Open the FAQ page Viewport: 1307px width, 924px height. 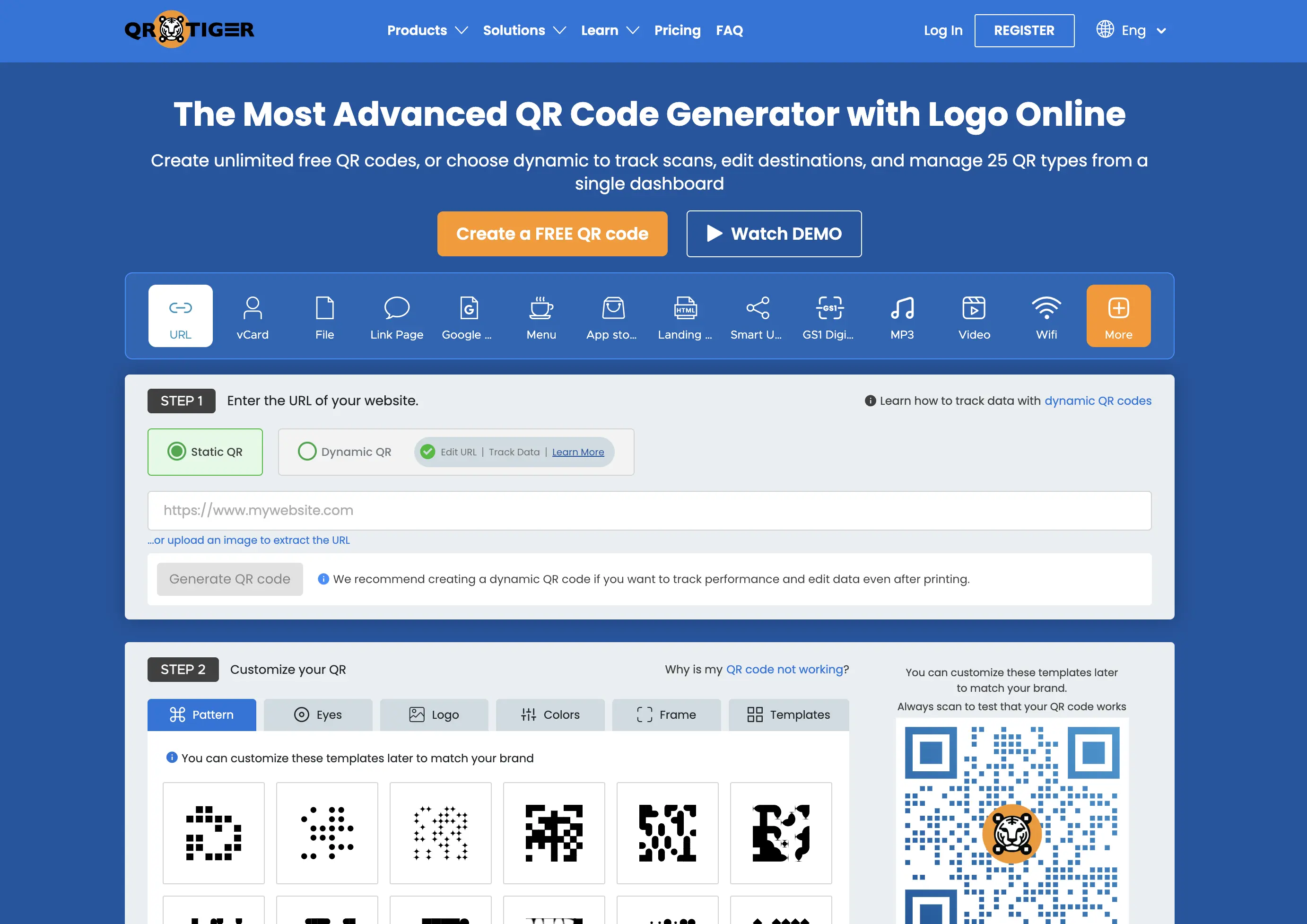[x=729, y=31]
